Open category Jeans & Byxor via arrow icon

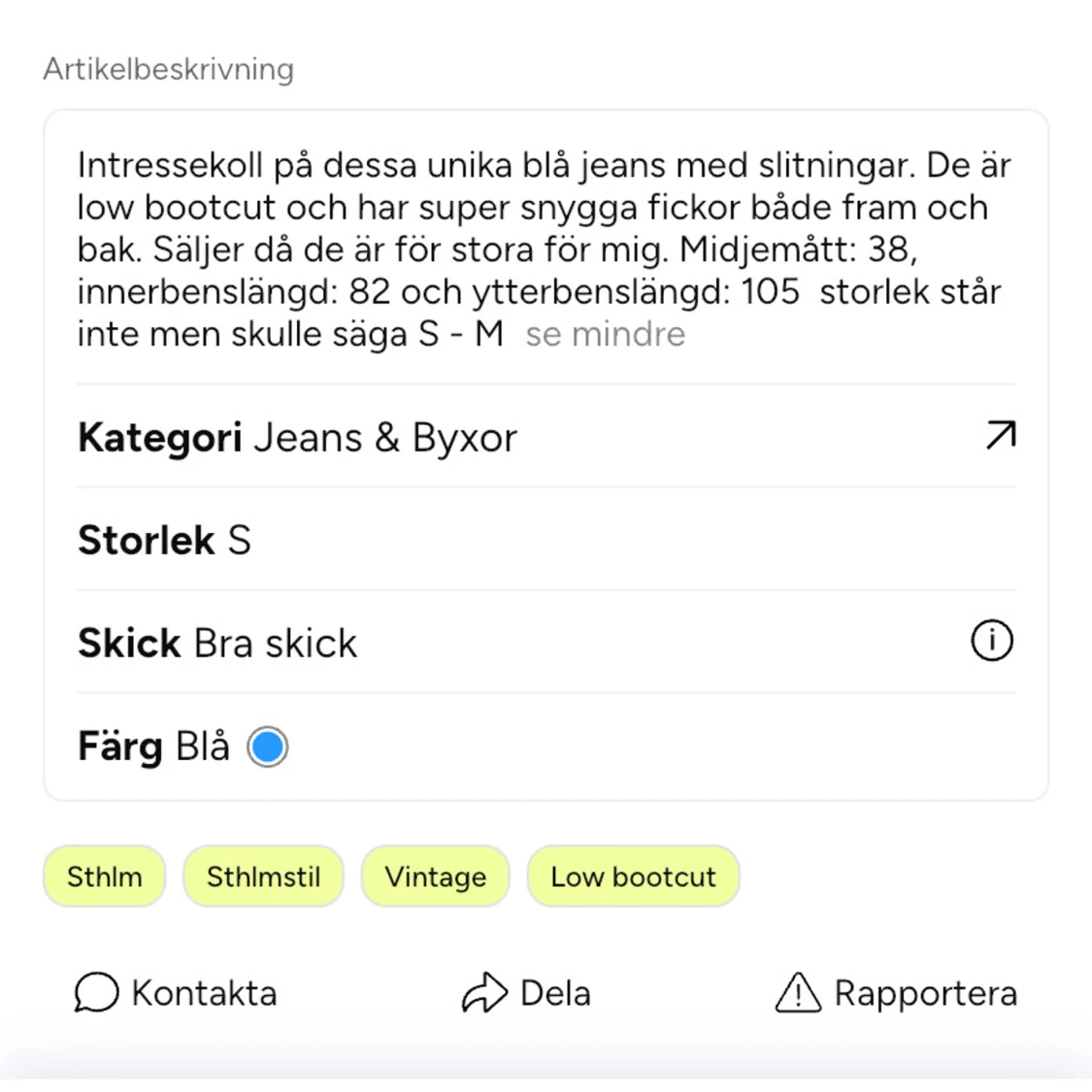click(1001, 436)
